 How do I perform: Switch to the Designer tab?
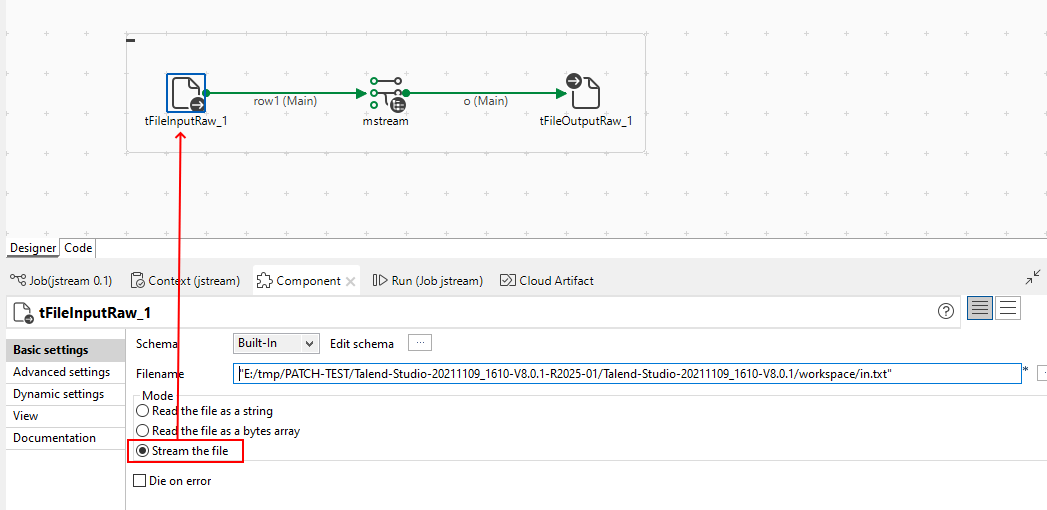click(x=33, y=248)
